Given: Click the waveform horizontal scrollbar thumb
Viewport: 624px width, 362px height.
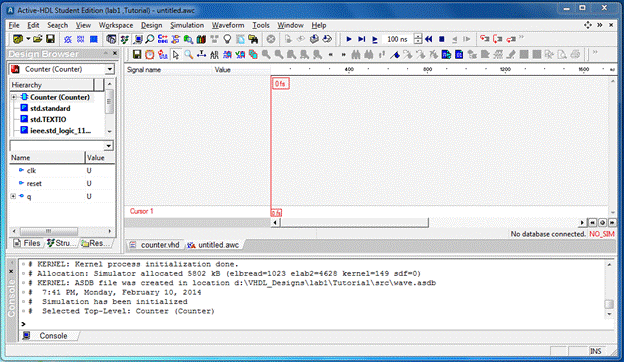Looking at the screenshot, I should click(354, 222).
